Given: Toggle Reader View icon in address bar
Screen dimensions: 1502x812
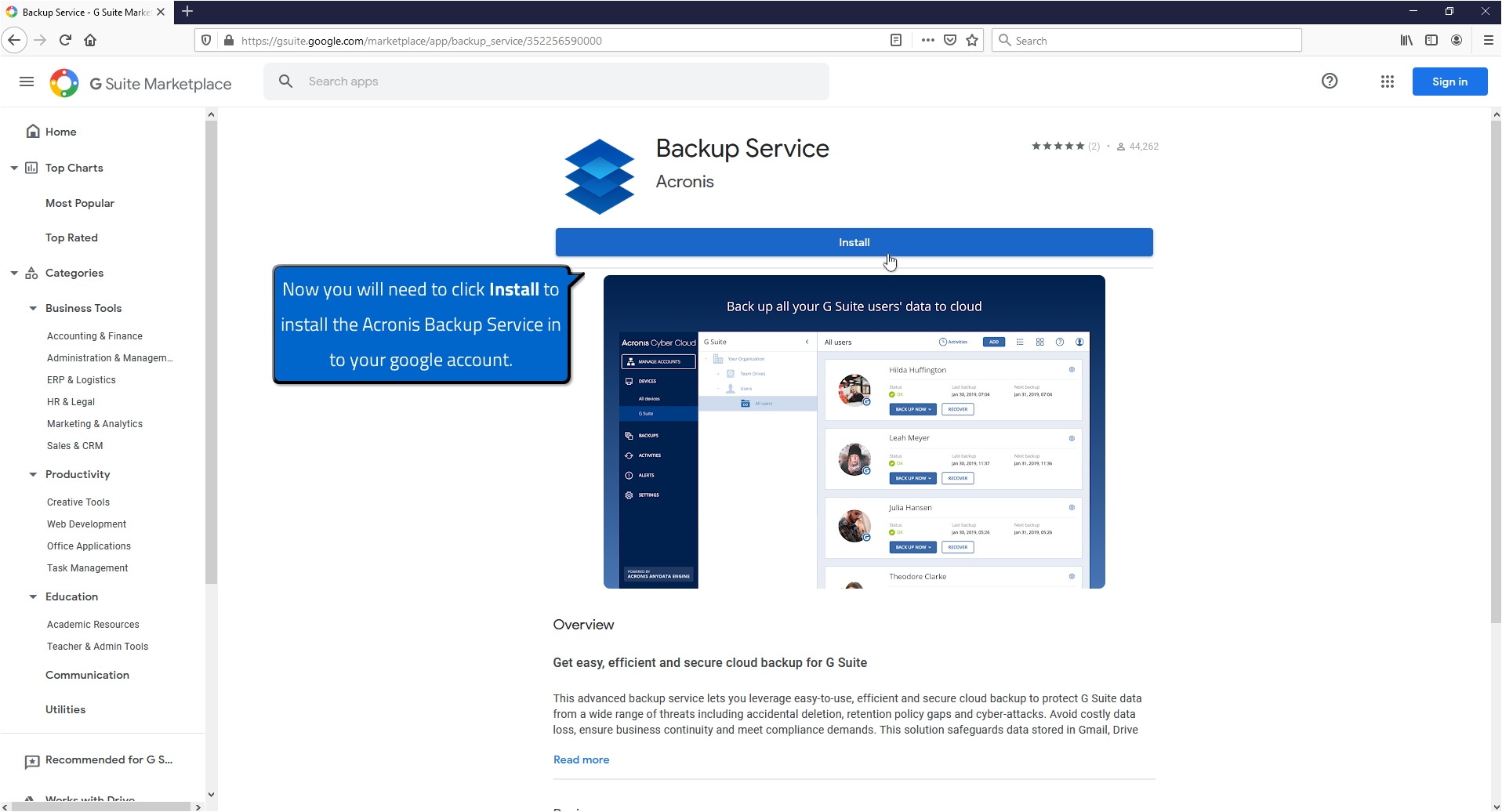Looking at the screenshot, I should [x=896, y=41].
